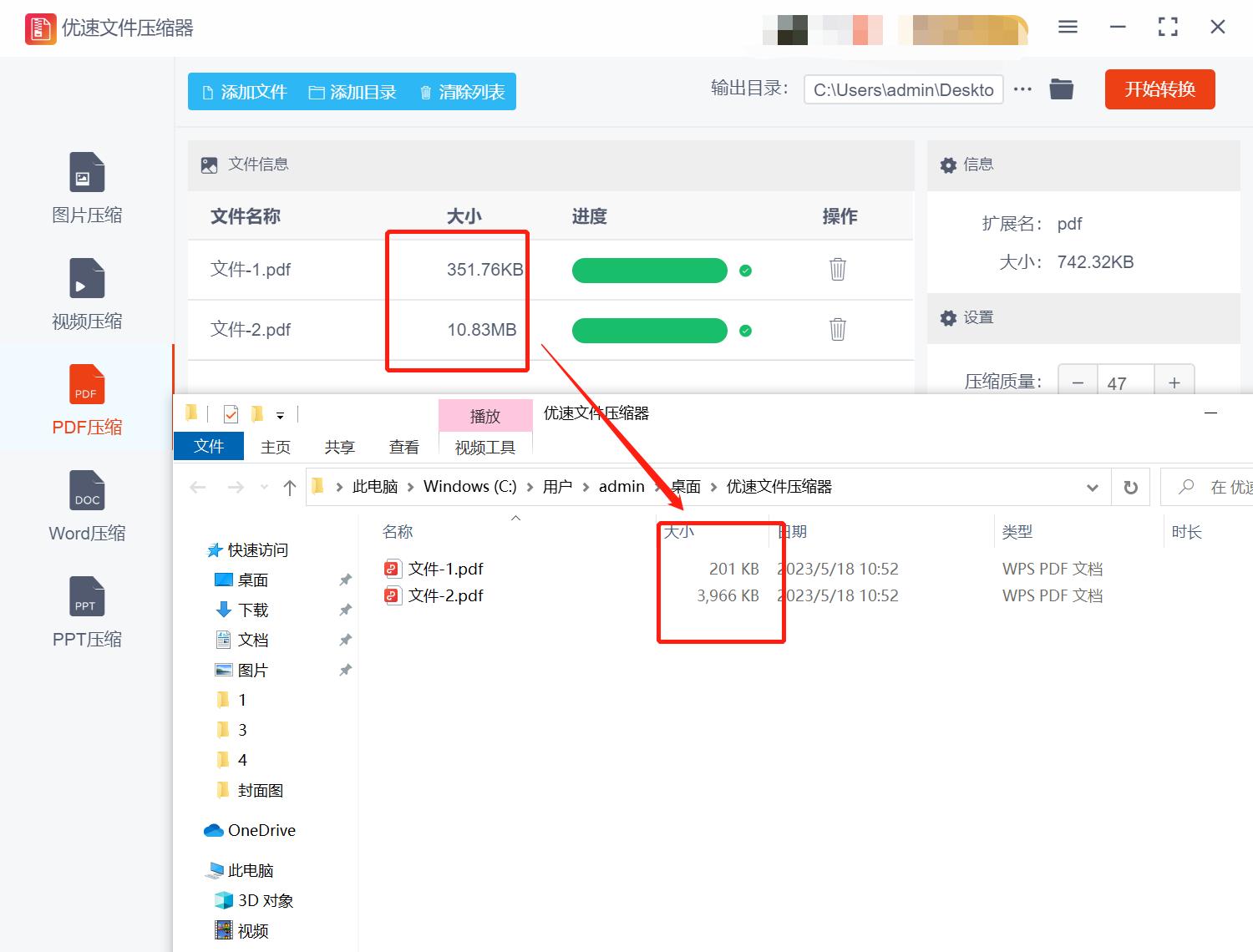Unpin 桌面 from Quick Access
The height and width of the screenshot is (952, 1253).
pos(345,579)
